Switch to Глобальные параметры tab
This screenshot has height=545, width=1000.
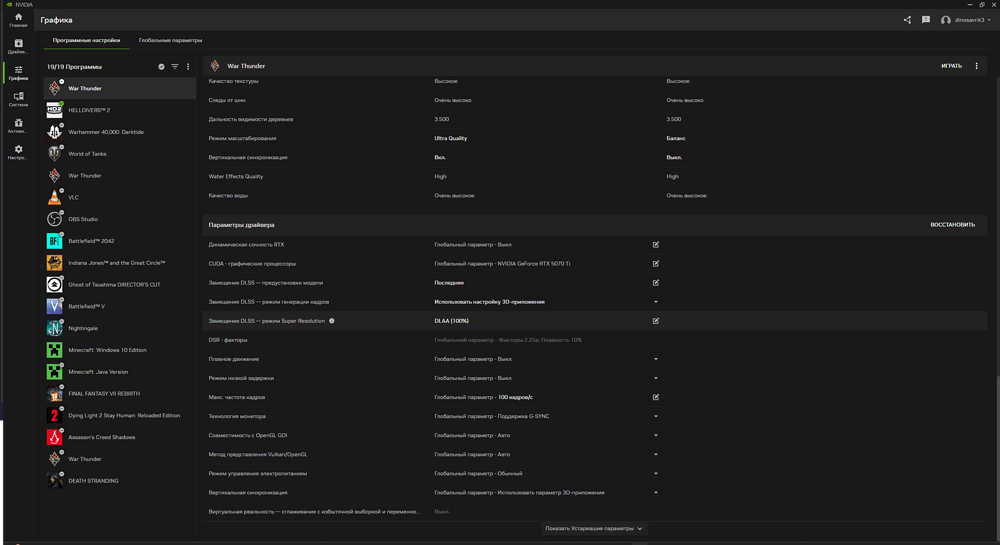(x=170, y=40)
